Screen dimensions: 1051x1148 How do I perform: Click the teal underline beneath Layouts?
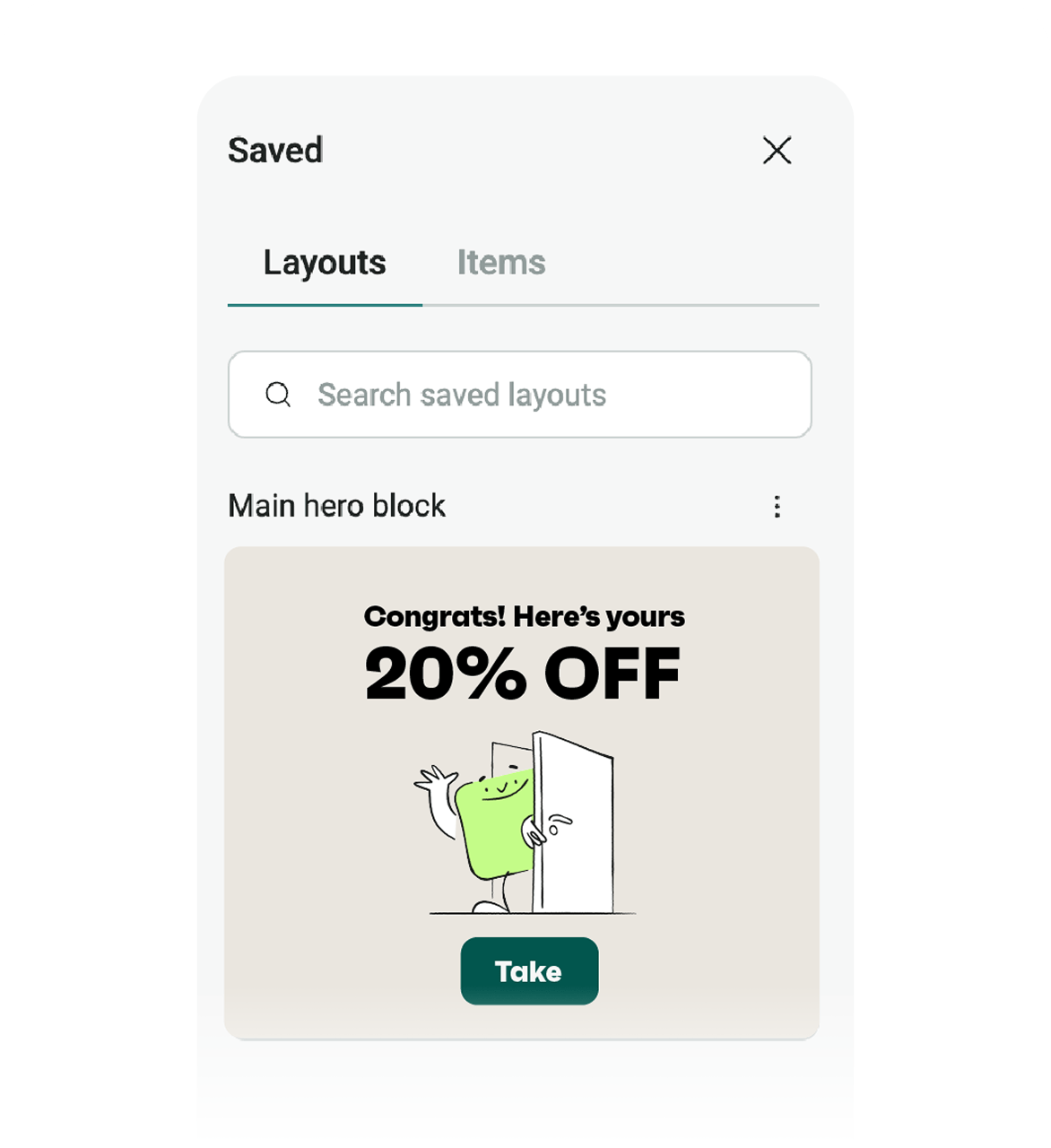click(325, 305)
